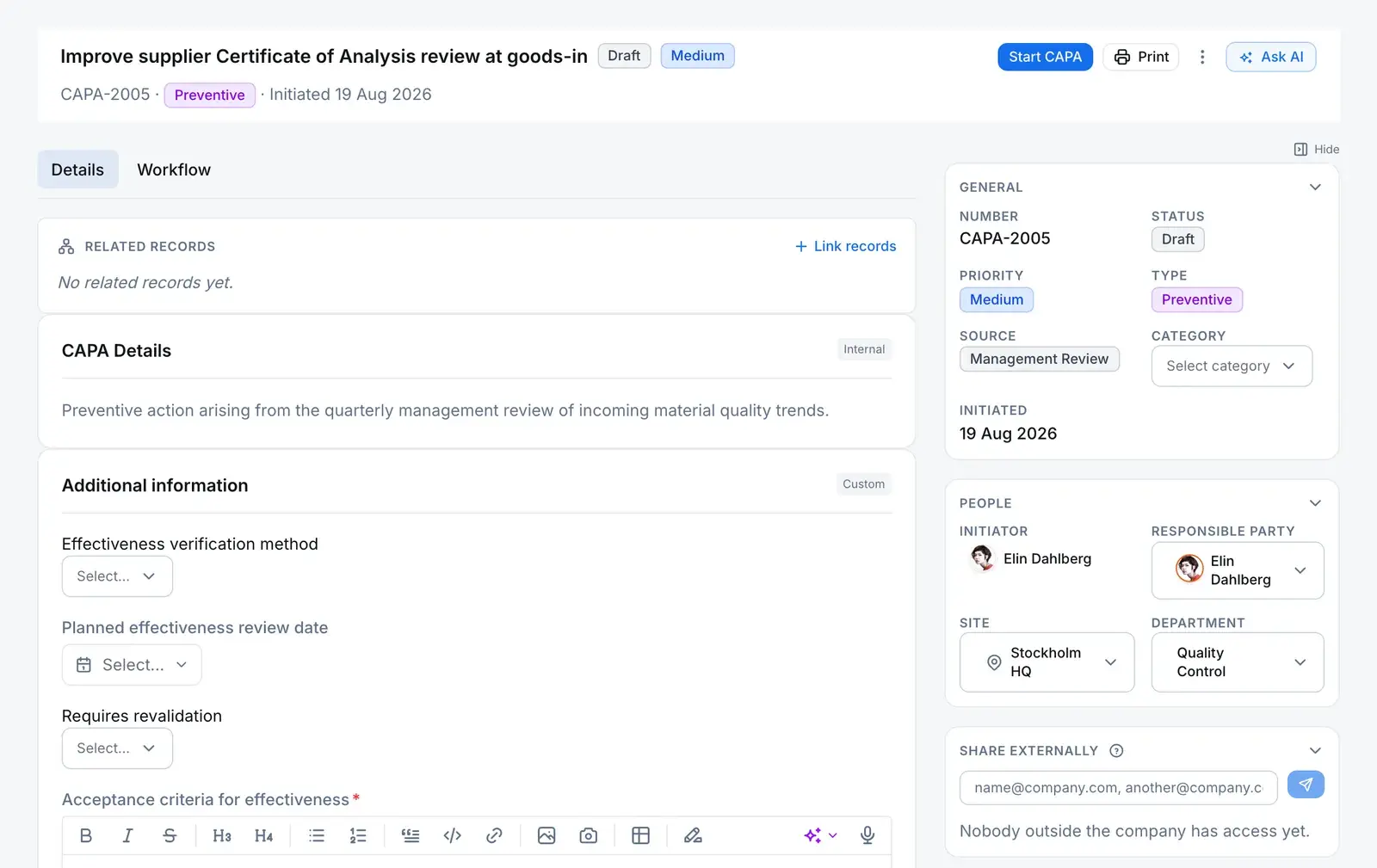Switch to the Details tab
1377x868 pixels.
point(77,169)
